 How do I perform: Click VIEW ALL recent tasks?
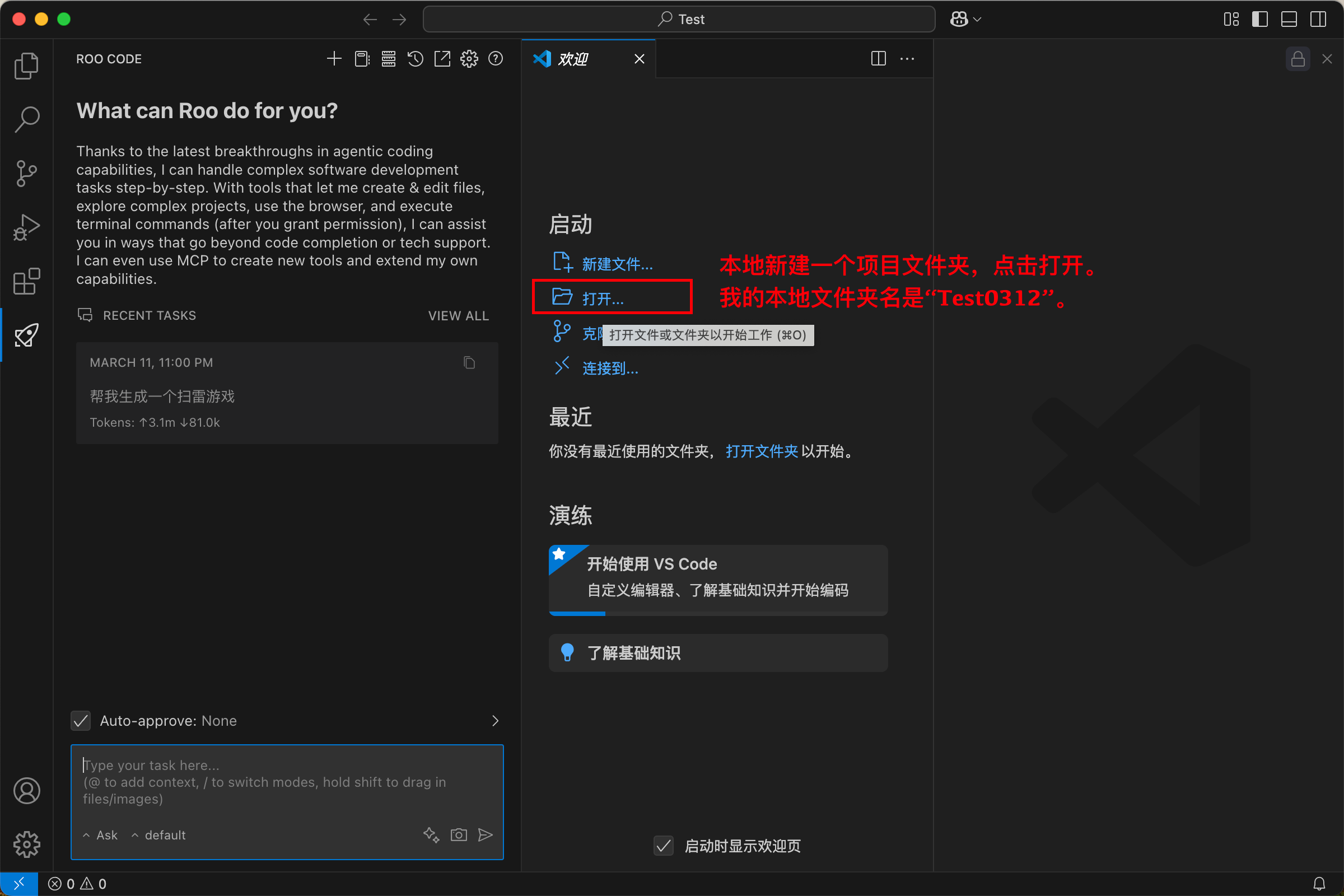pos(458,315)
